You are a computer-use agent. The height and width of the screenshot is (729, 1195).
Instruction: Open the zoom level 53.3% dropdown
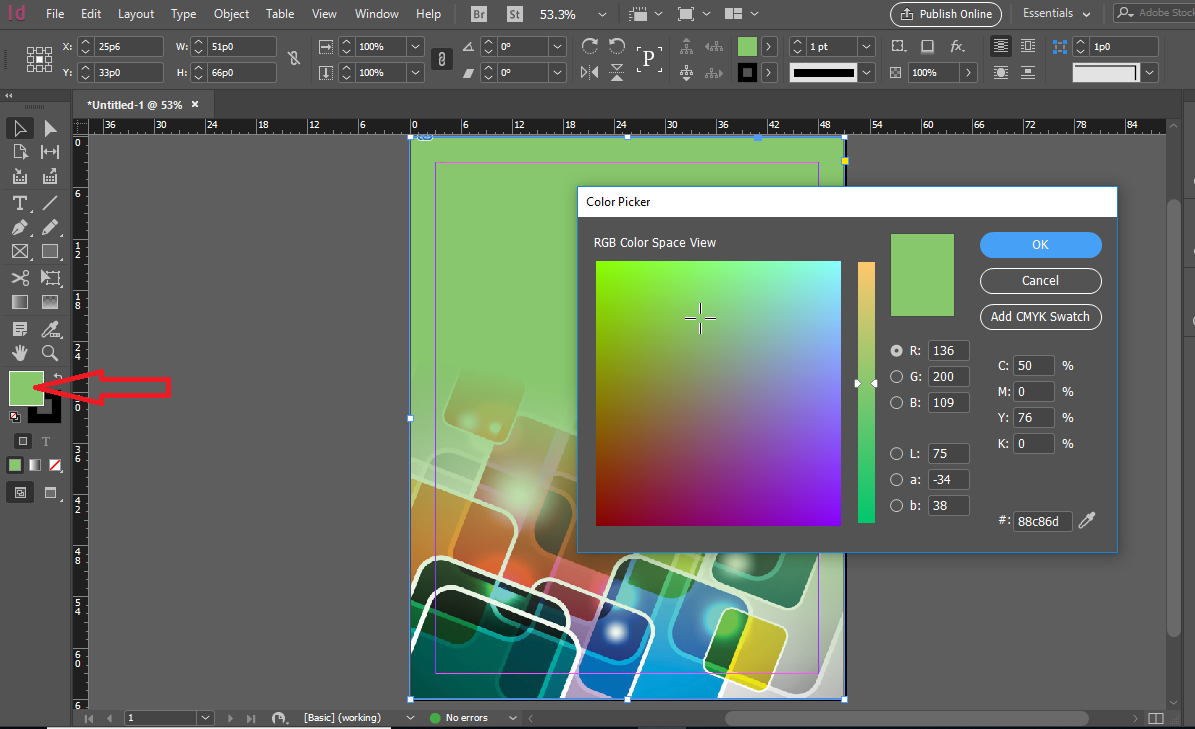[x=602, y=15]
